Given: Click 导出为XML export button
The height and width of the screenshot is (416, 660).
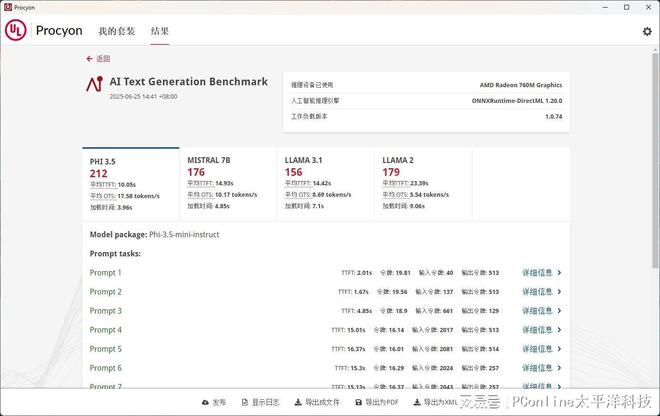Looking at the screenshot, I should [x=436, y=403].
